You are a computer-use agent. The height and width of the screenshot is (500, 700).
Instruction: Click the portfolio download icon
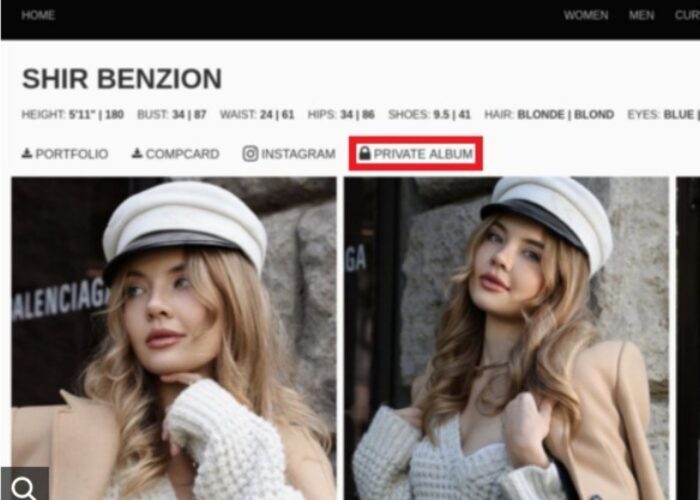pos(27,153)
